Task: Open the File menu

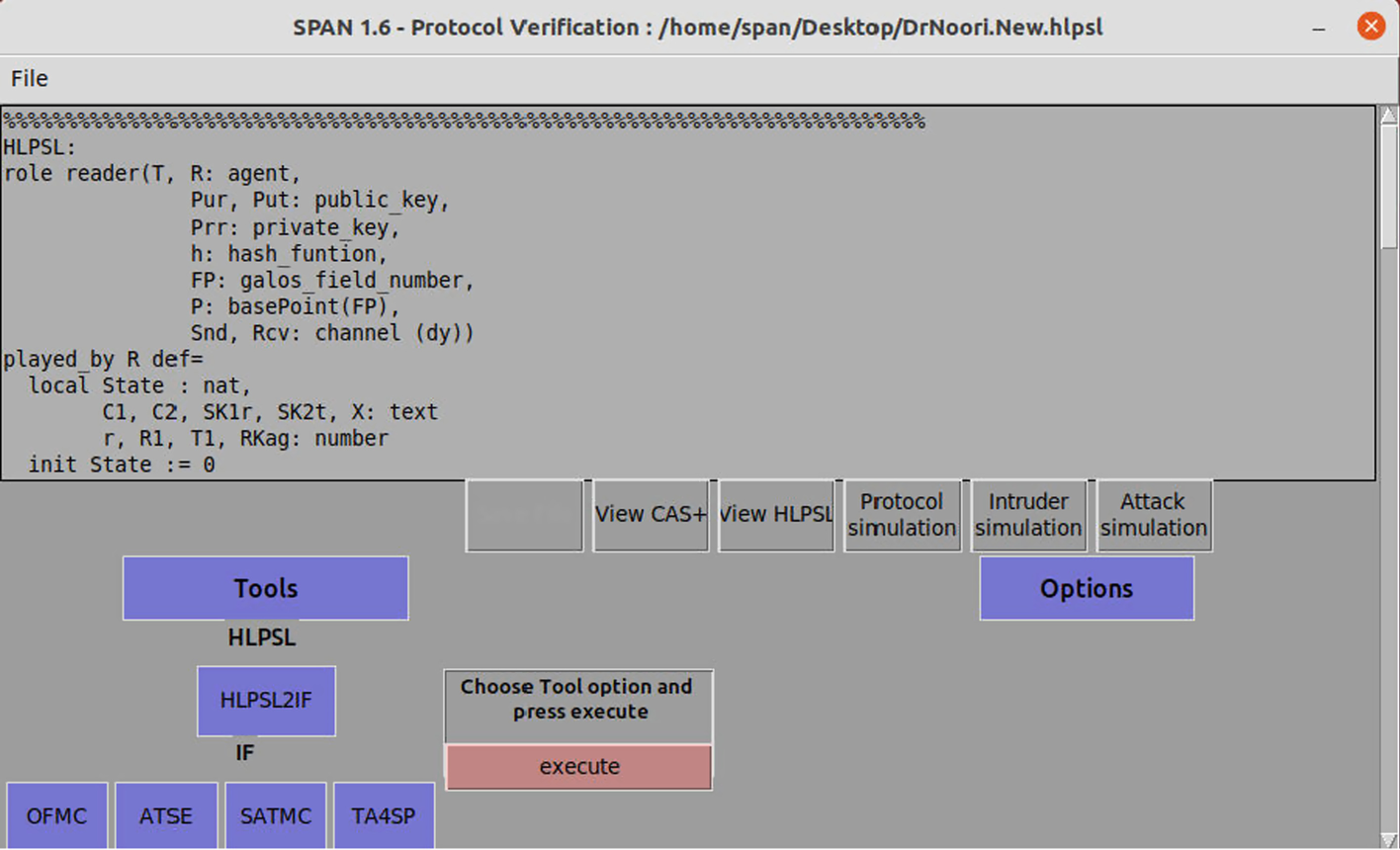Action: coord(29,78)
